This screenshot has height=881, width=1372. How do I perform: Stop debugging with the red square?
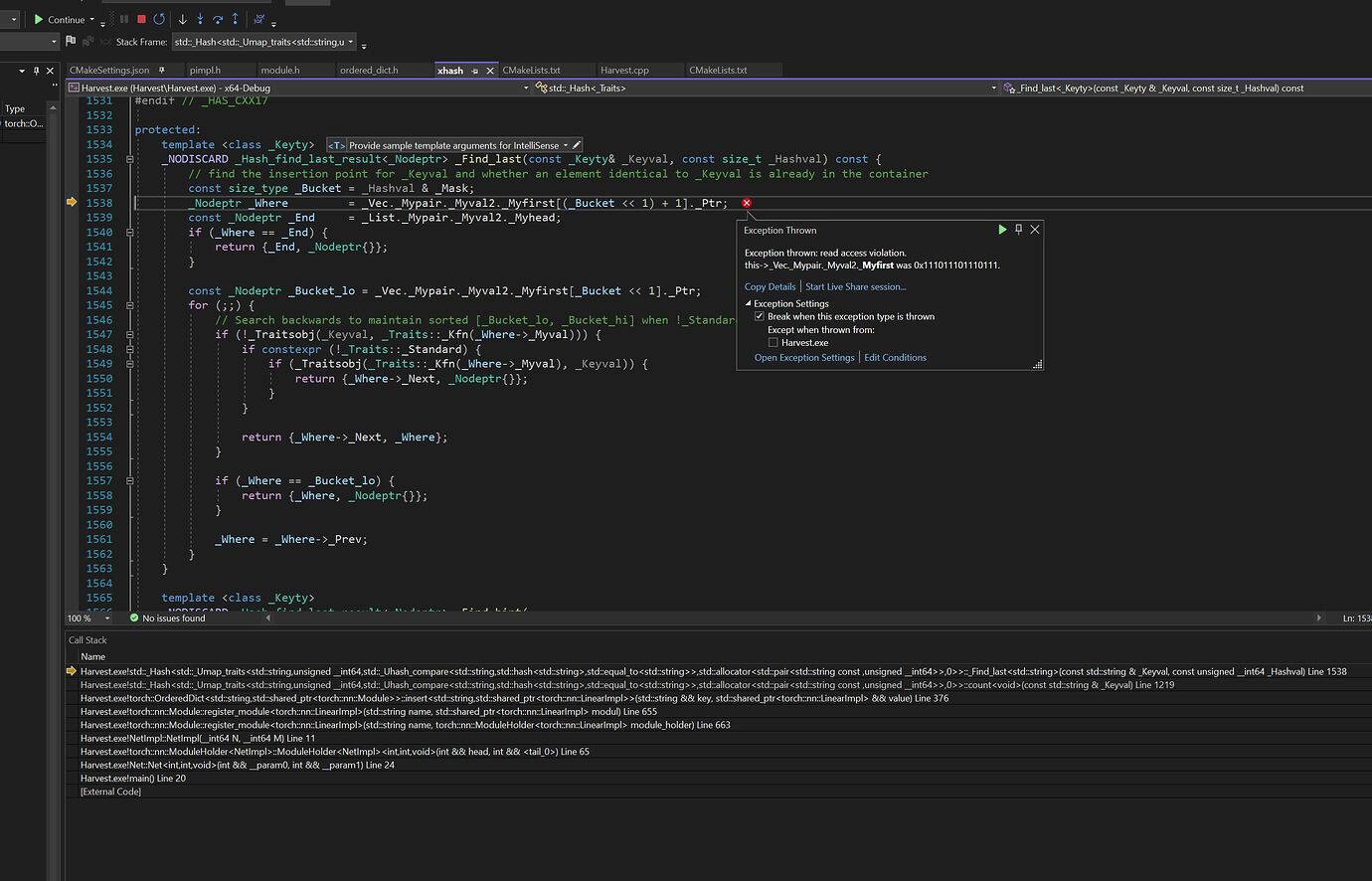pyautogui.click(x=141, y=19)
